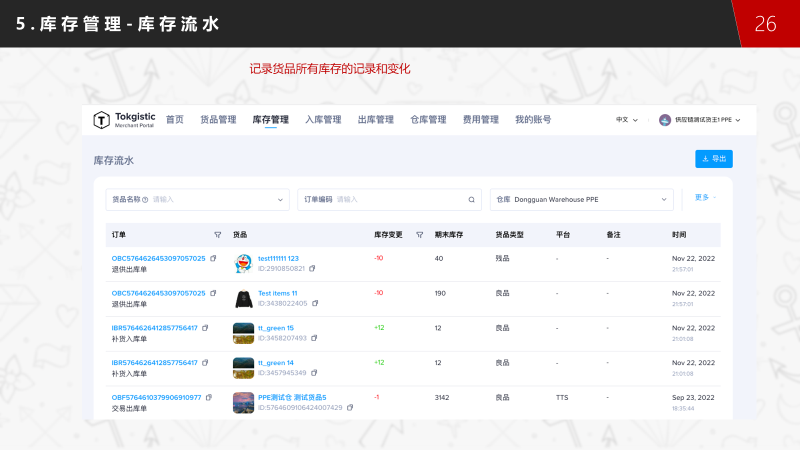Open the 货品管理 tab
Image resolution: width=800 pixels, height=450 pixels.
point(218,119)
